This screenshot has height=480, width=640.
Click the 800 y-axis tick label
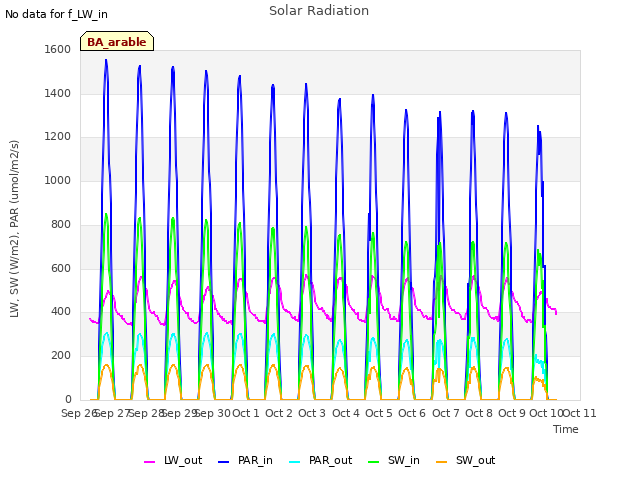coord(61,224)
